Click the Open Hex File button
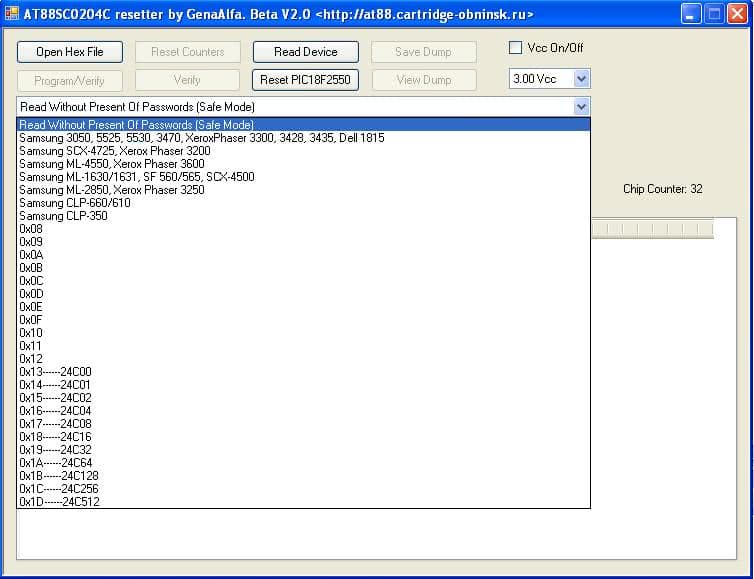 click(70, 52)
